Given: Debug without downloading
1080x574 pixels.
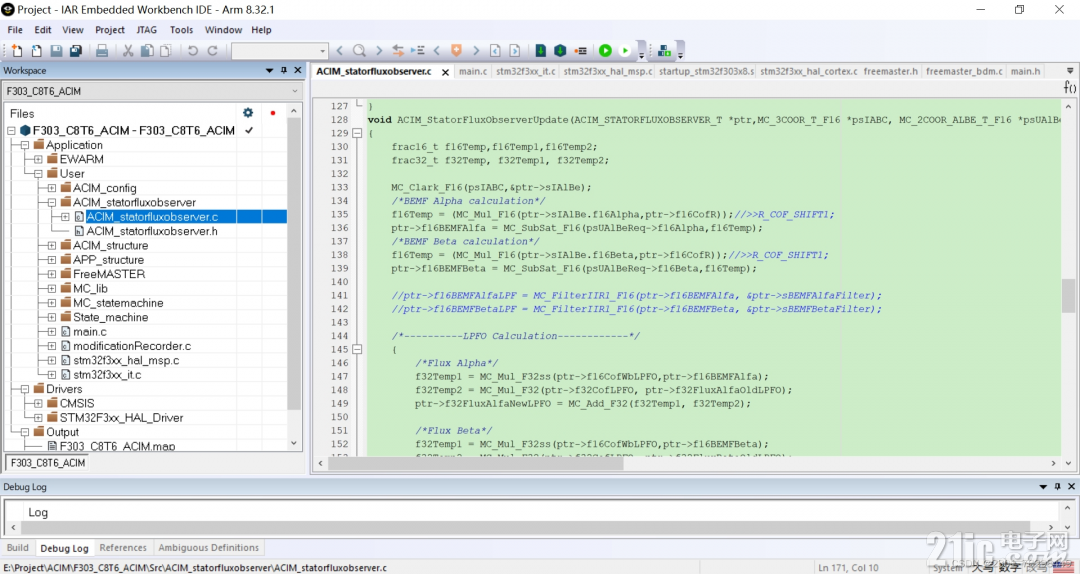Looking at the screenshot, I should [625, 50].
